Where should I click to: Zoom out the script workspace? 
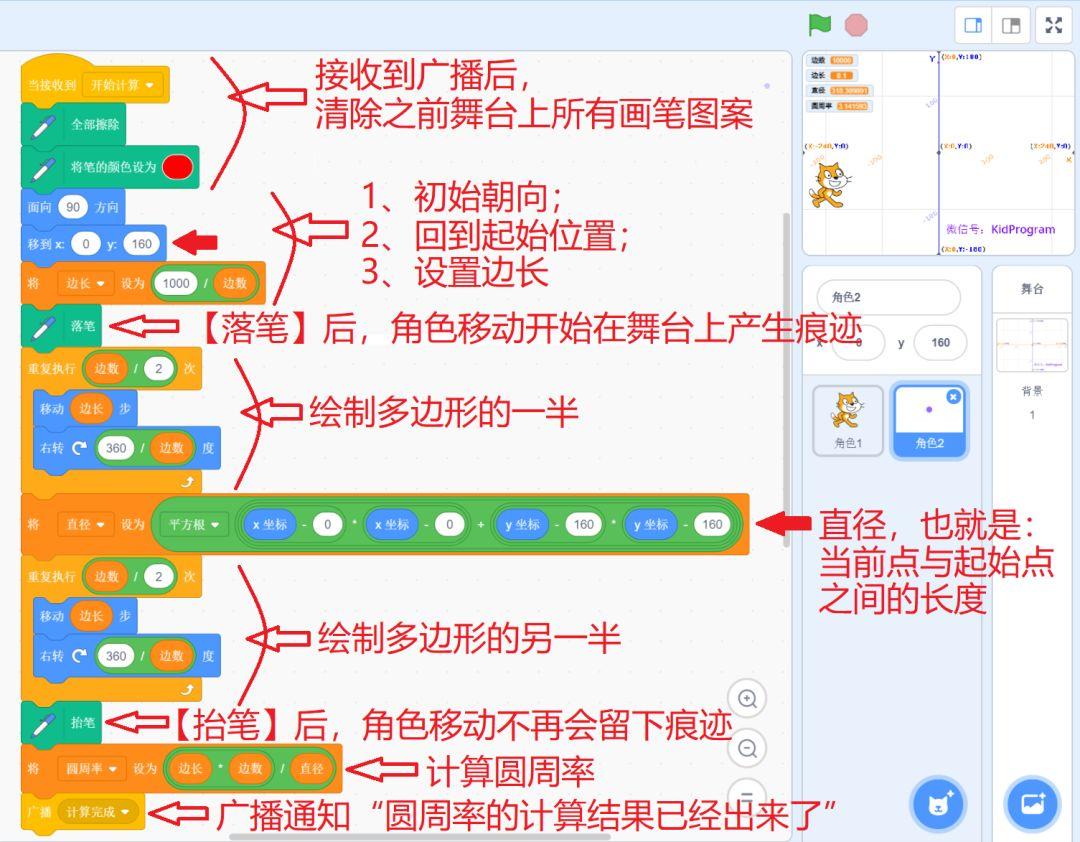tap(747, 748)
